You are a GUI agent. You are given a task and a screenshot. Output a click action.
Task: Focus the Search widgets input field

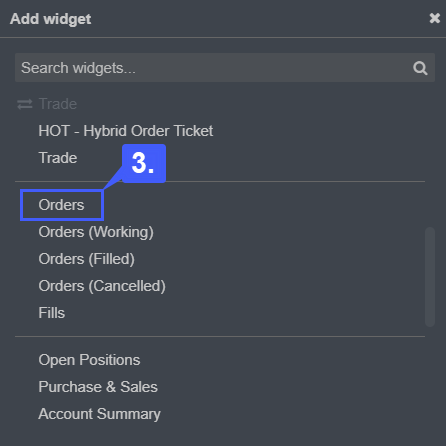coord(225,68)
